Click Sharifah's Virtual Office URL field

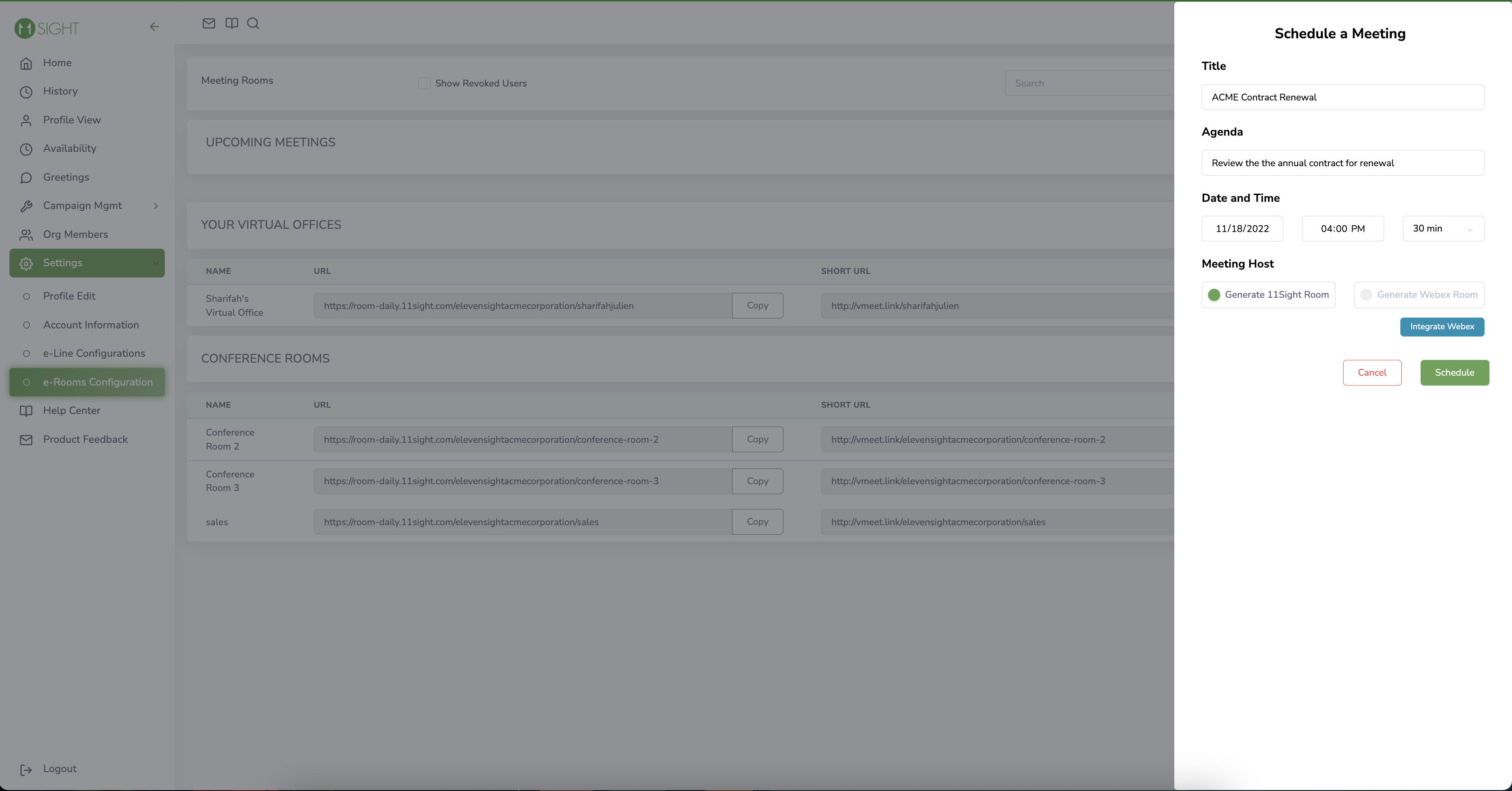point(522,305)
